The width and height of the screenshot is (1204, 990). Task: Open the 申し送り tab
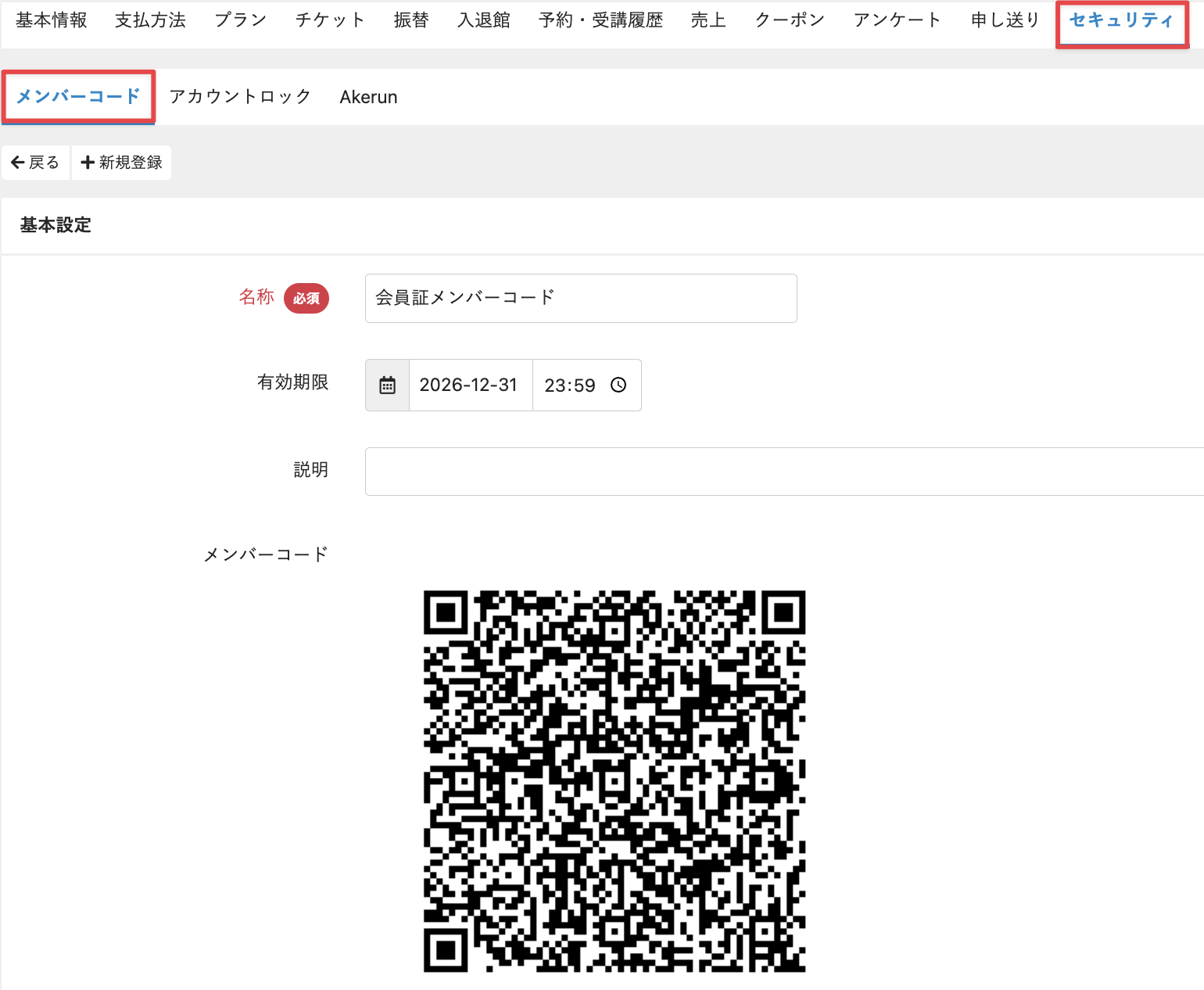(1005, 20)
